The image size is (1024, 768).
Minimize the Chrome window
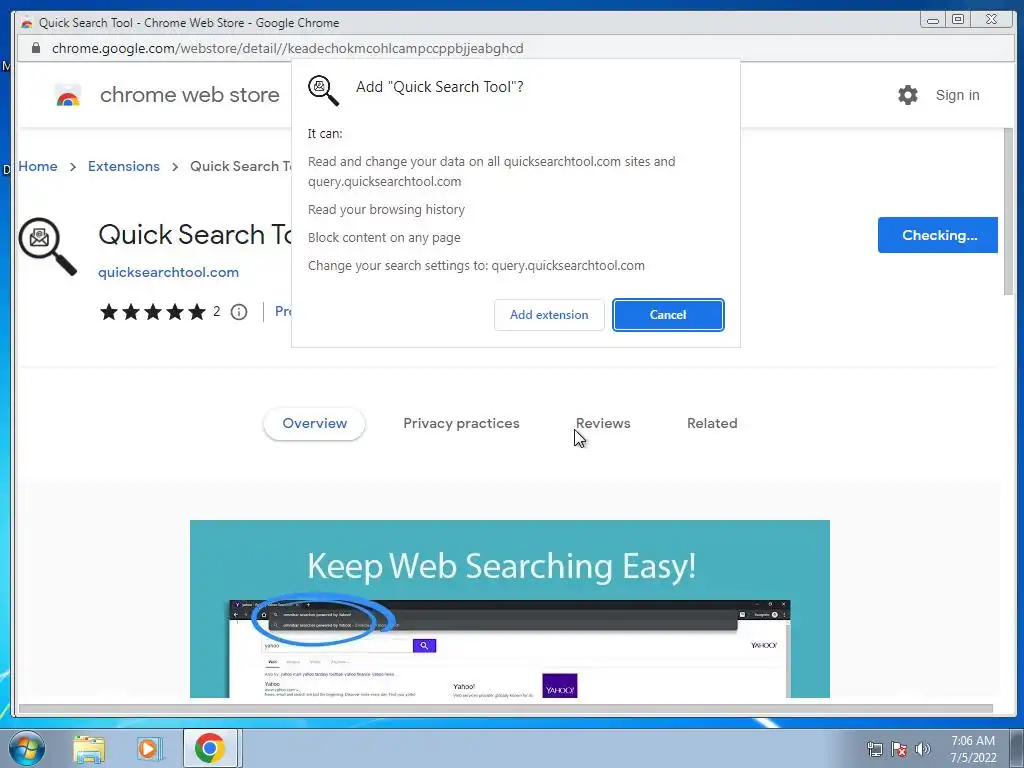pyautogui.click(x=933, y=20)
